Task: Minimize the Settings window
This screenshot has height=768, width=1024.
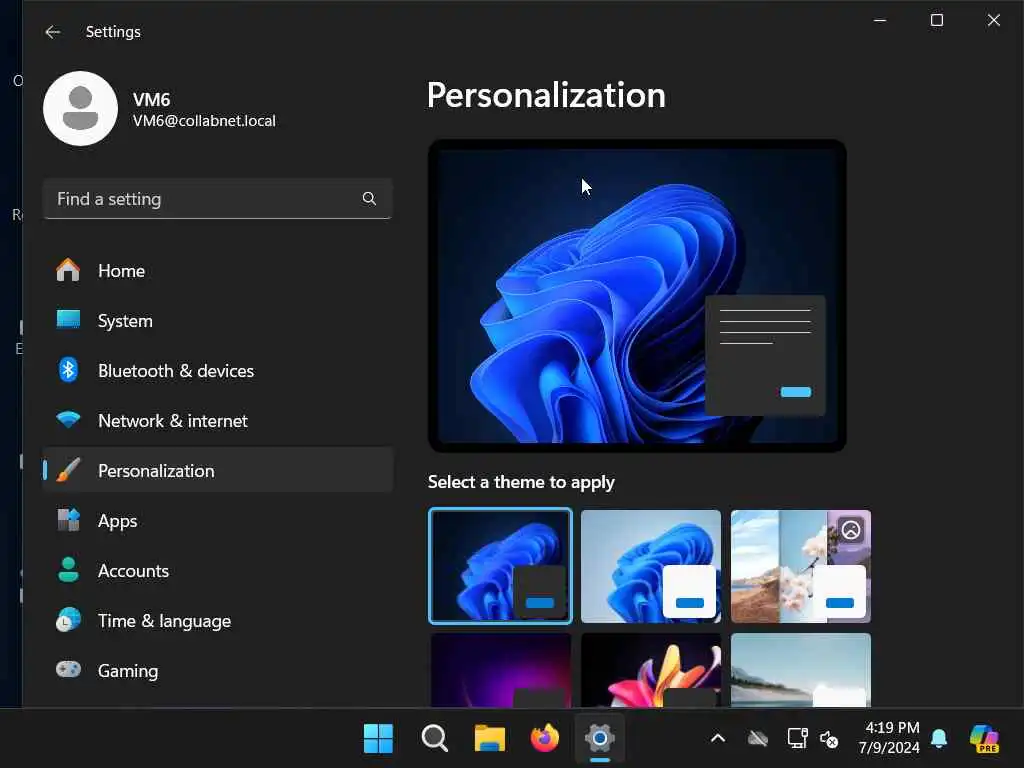Action: (880, 20)
